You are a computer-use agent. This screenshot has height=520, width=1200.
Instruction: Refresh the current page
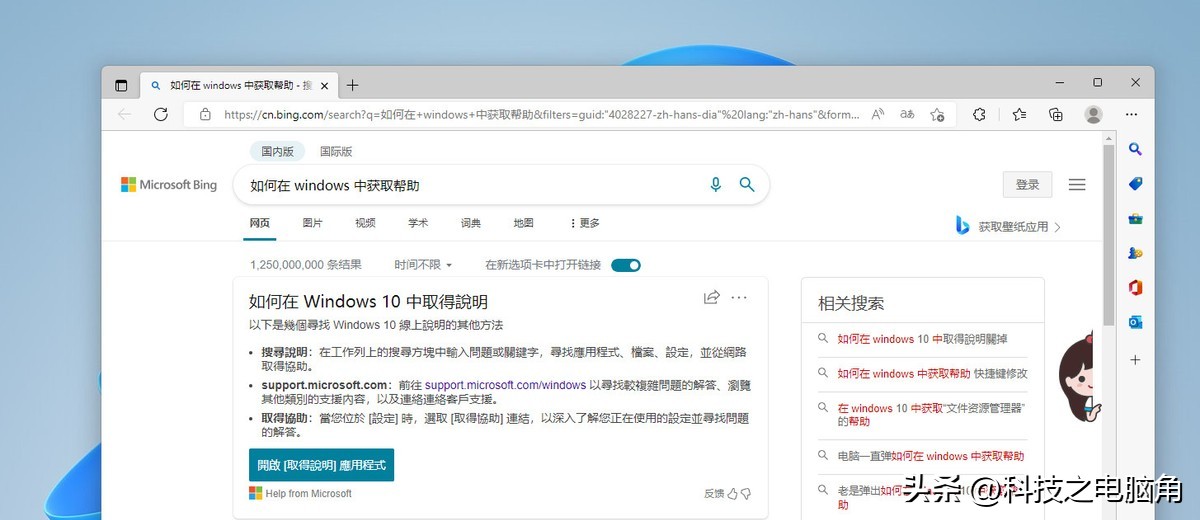click(x=161, y=114)
